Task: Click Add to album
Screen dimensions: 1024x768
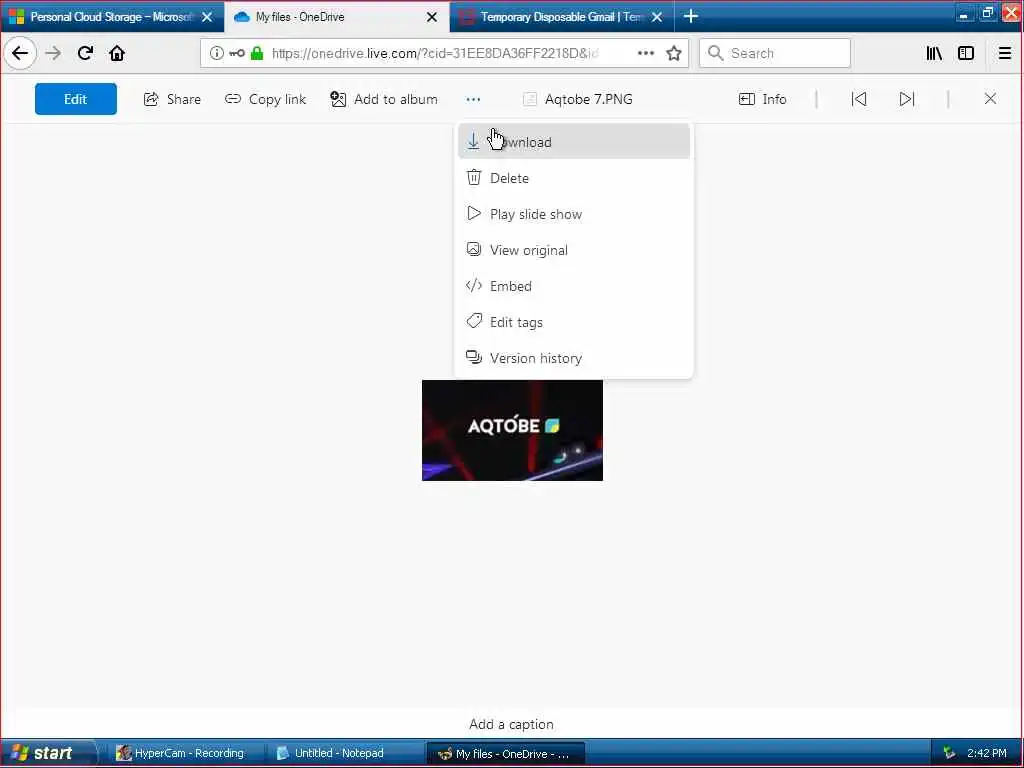Action: 384,99
